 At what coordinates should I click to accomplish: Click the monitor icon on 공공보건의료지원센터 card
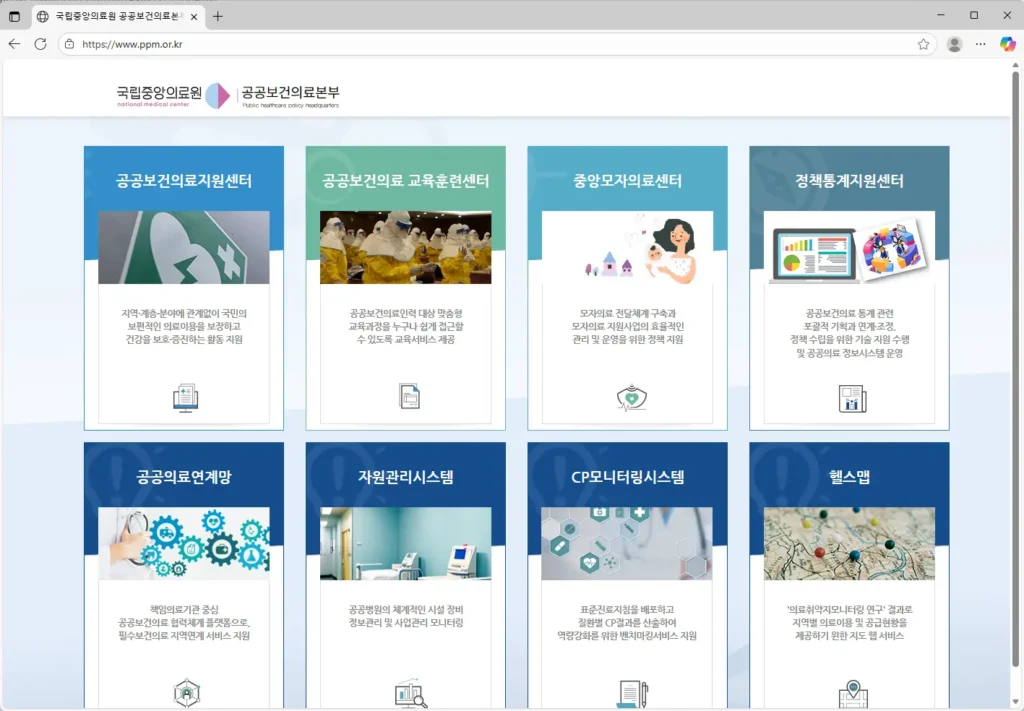click(x=184, y=397)
